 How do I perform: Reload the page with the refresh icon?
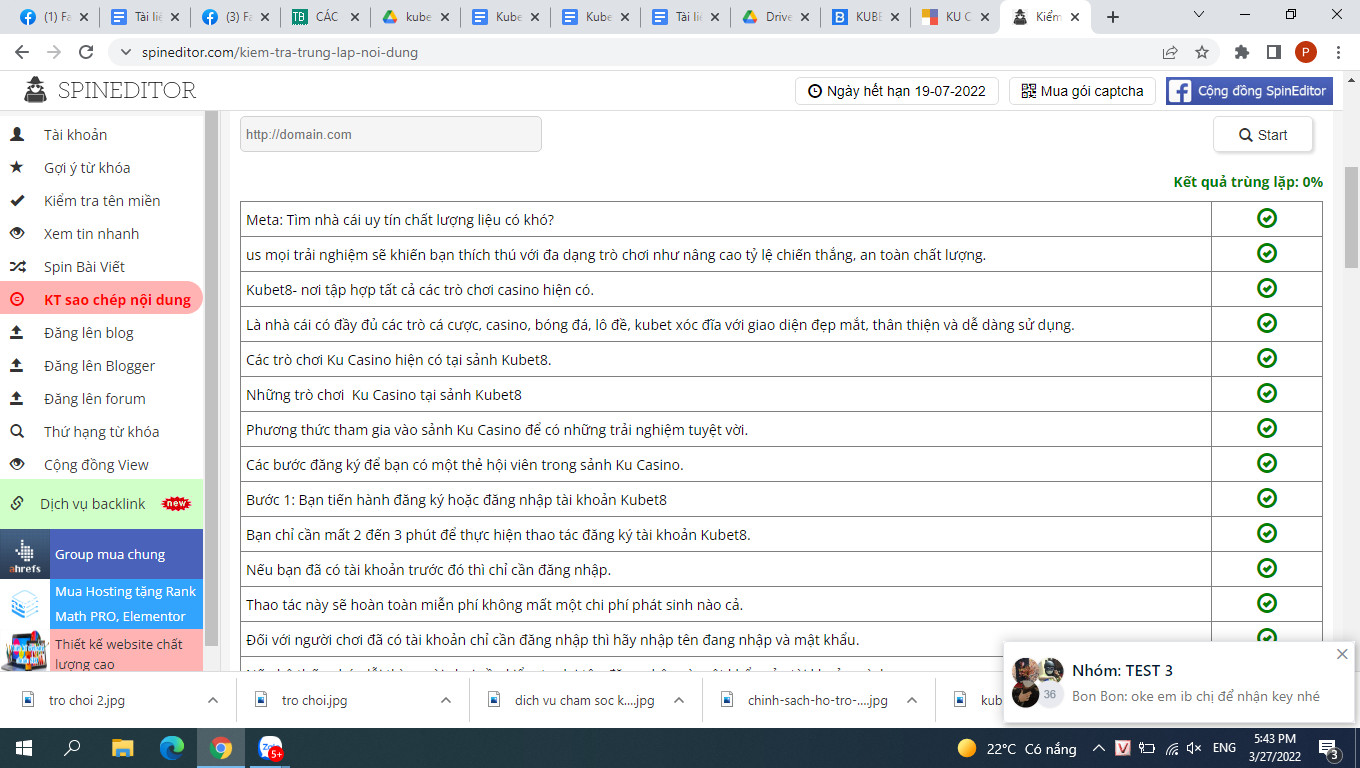[86, 52]
